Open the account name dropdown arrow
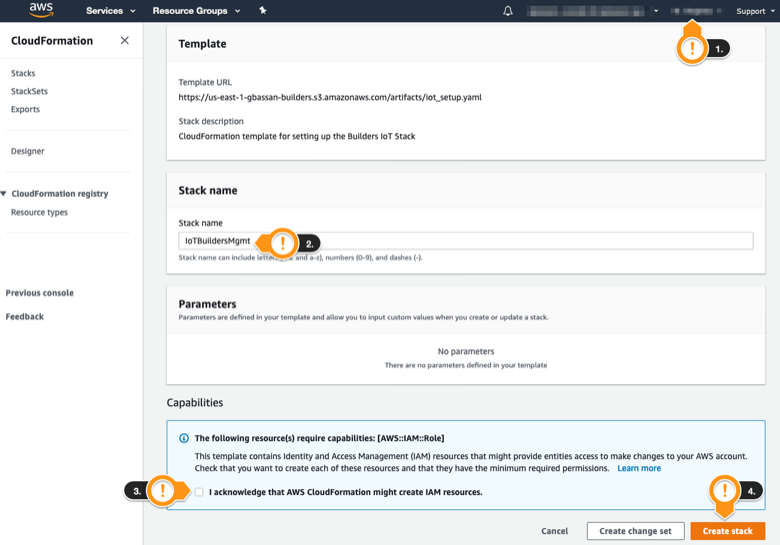Image resolution: width=780 pixels, height=545 pixels. 656,11
